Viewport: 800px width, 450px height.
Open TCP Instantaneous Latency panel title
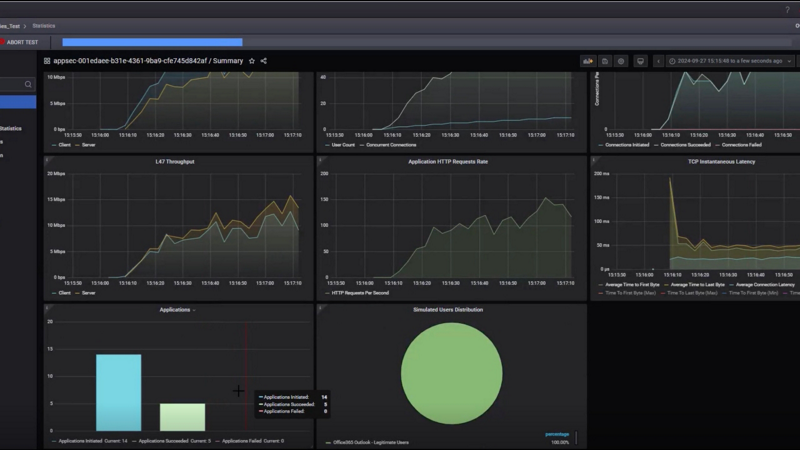coord(721,162)
